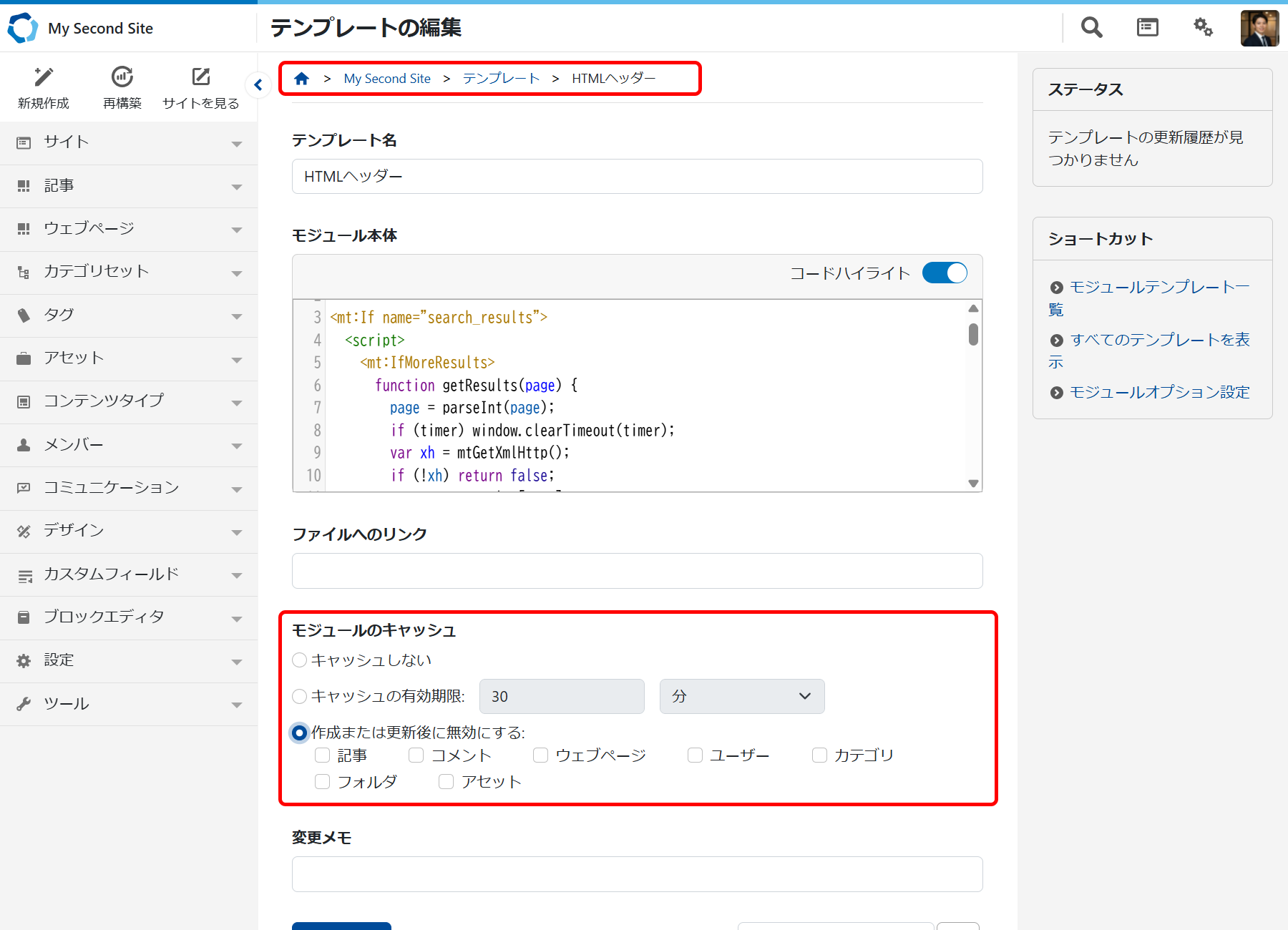Open the 記事 menu in sidebar
Viewport: 1288px width, 930px height.
coord(129,186)
